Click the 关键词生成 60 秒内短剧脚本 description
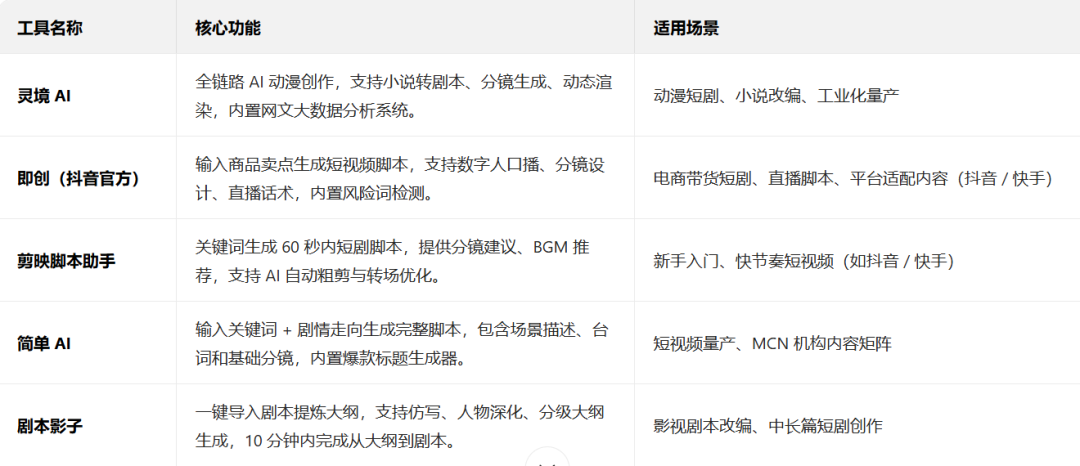This screenshot has height=466, width=1080. coord(405,260)
